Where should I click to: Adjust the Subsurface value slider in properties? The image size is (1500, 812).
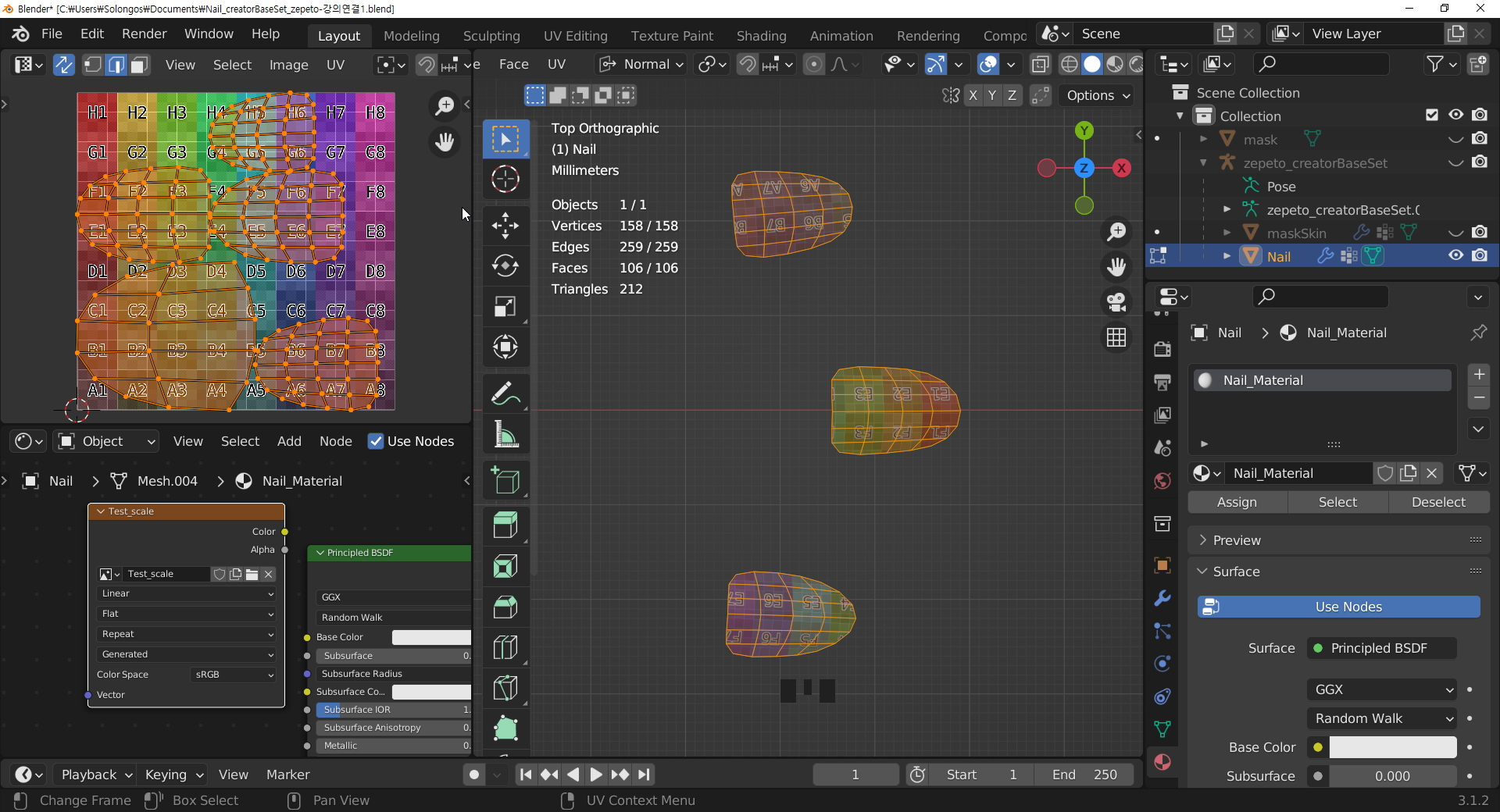(1393, 776)
